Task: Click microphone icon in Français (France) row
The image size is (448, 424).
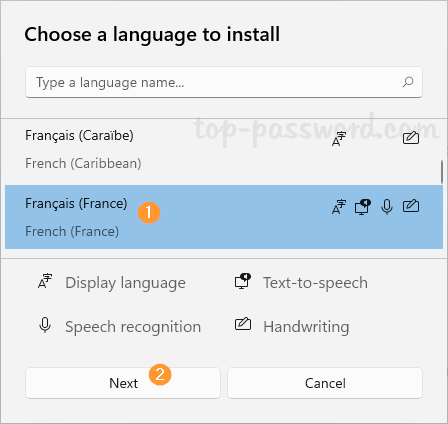Action: click(x=387, y=207)
